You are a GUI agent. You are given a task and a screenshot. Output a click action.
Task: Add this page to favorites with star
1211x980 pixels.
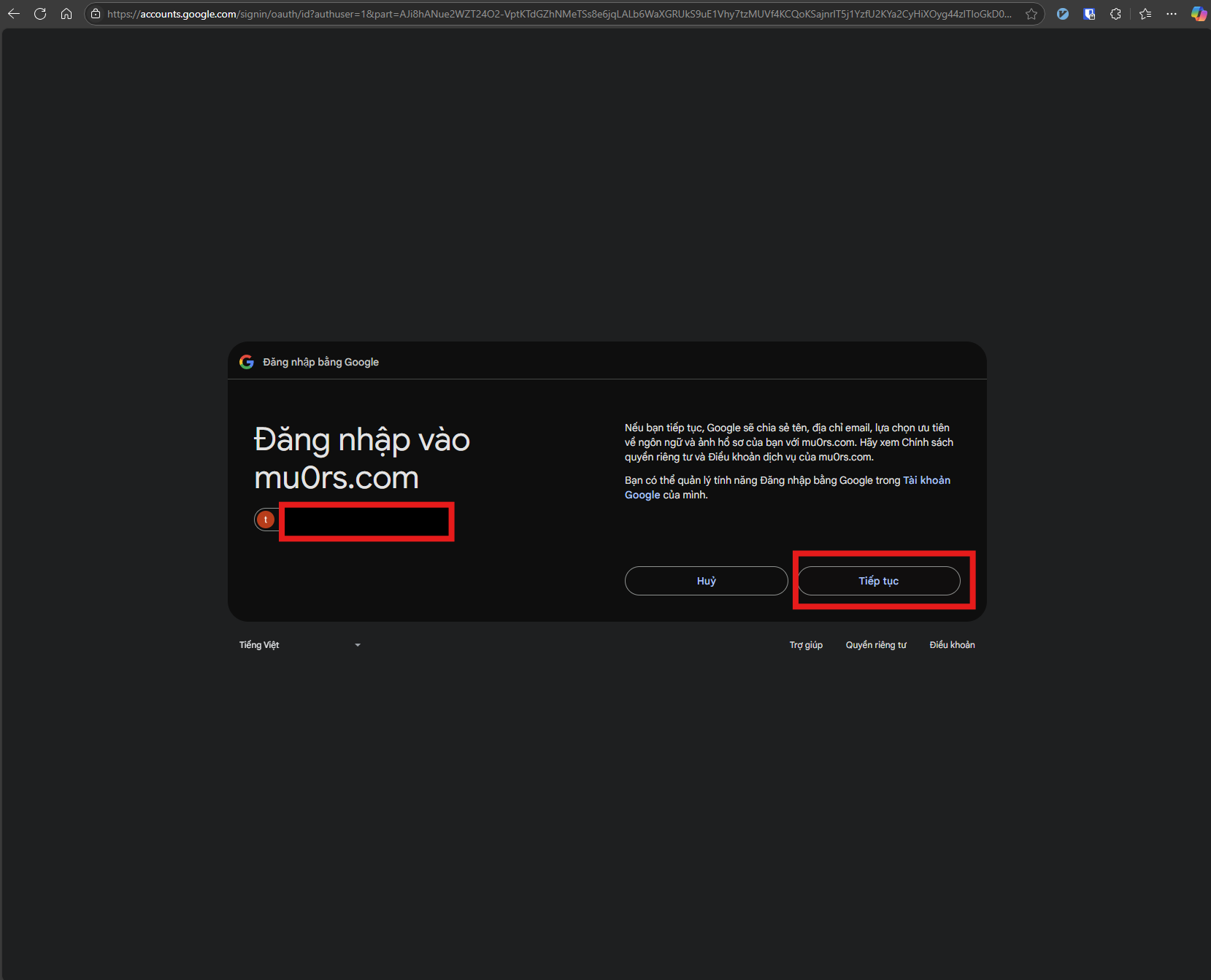coord(1031,14)
